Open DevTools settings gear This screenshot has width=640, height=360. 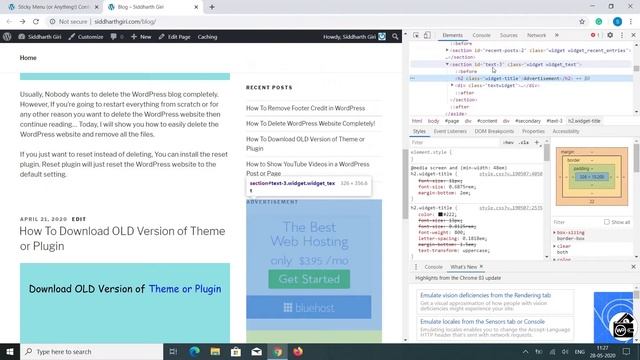pos(610,36)
